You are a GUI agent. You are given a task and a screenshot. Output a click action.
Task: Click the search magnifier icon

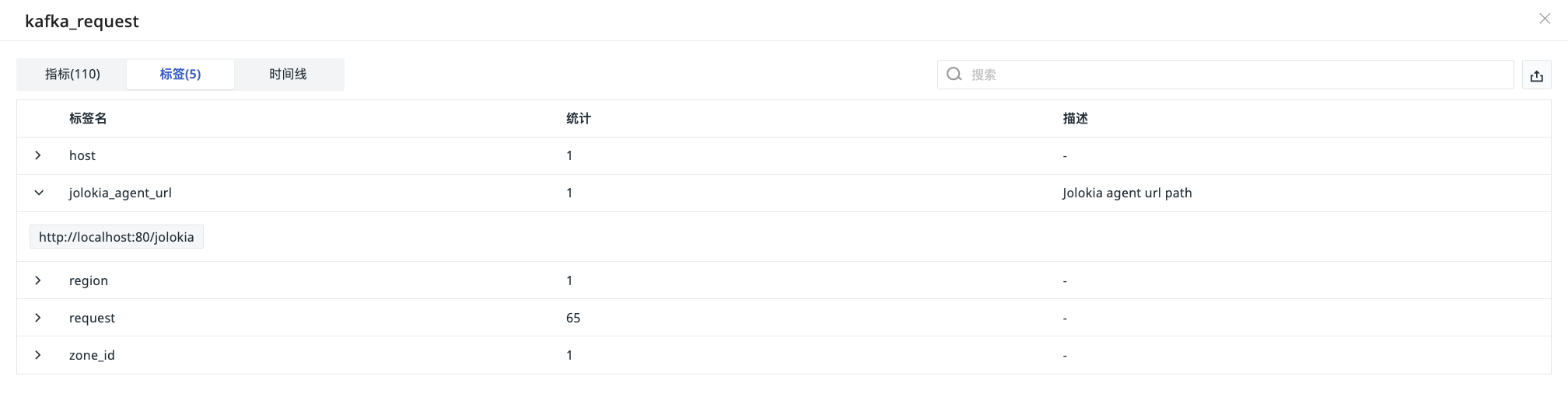coord(954,75)
